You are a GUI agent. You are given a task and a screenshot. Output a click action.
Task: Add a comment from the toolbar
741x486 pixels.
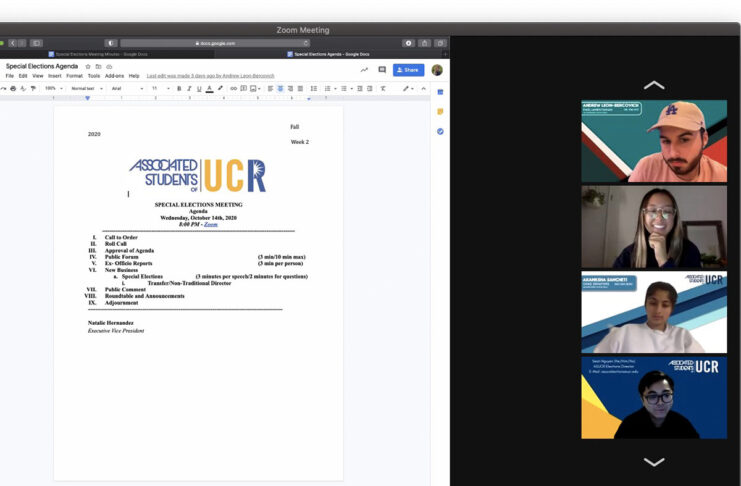(243, 88)
